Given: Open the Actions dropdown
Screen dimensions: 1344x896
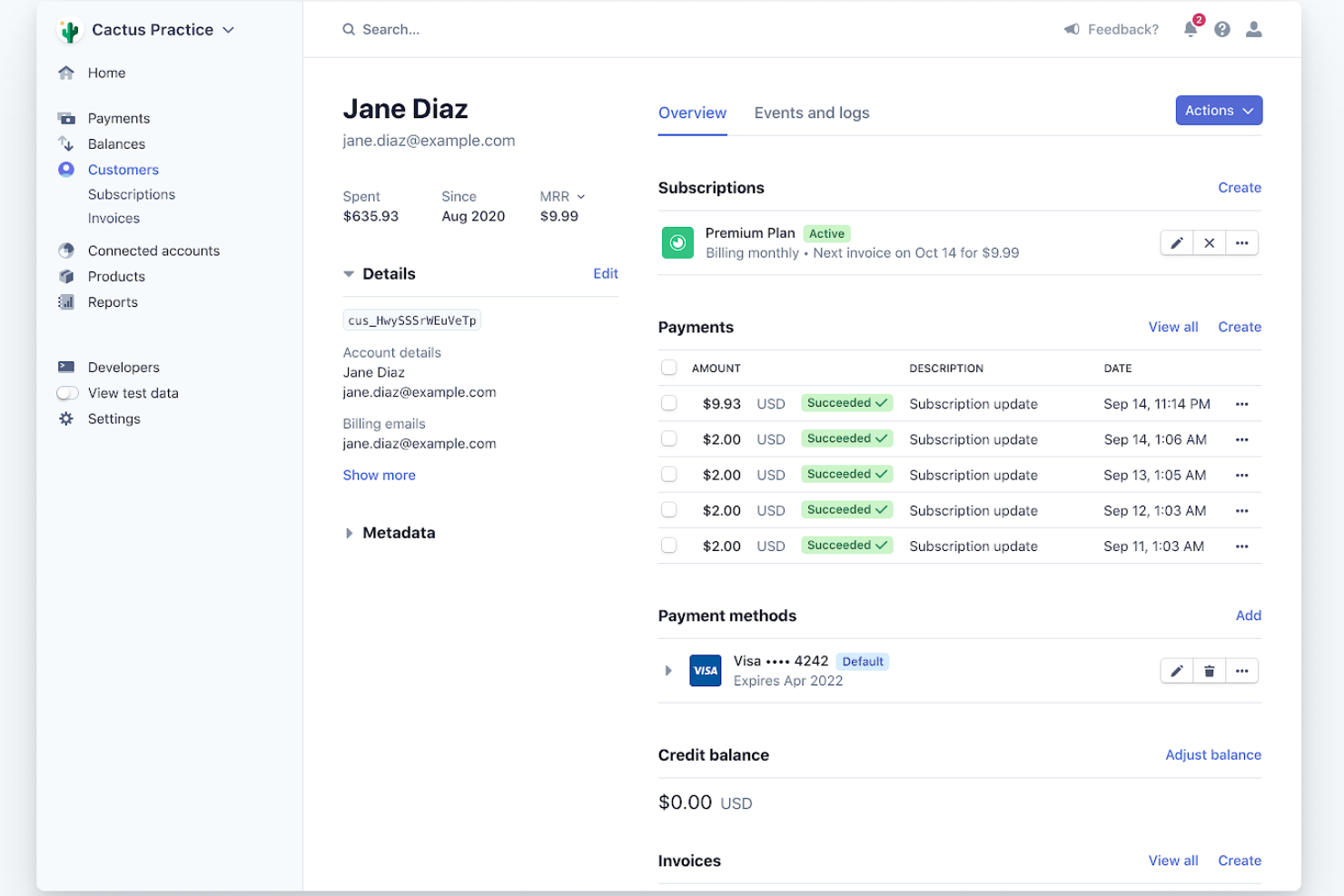Looking at the screenshot, I should coord(1218,110).
